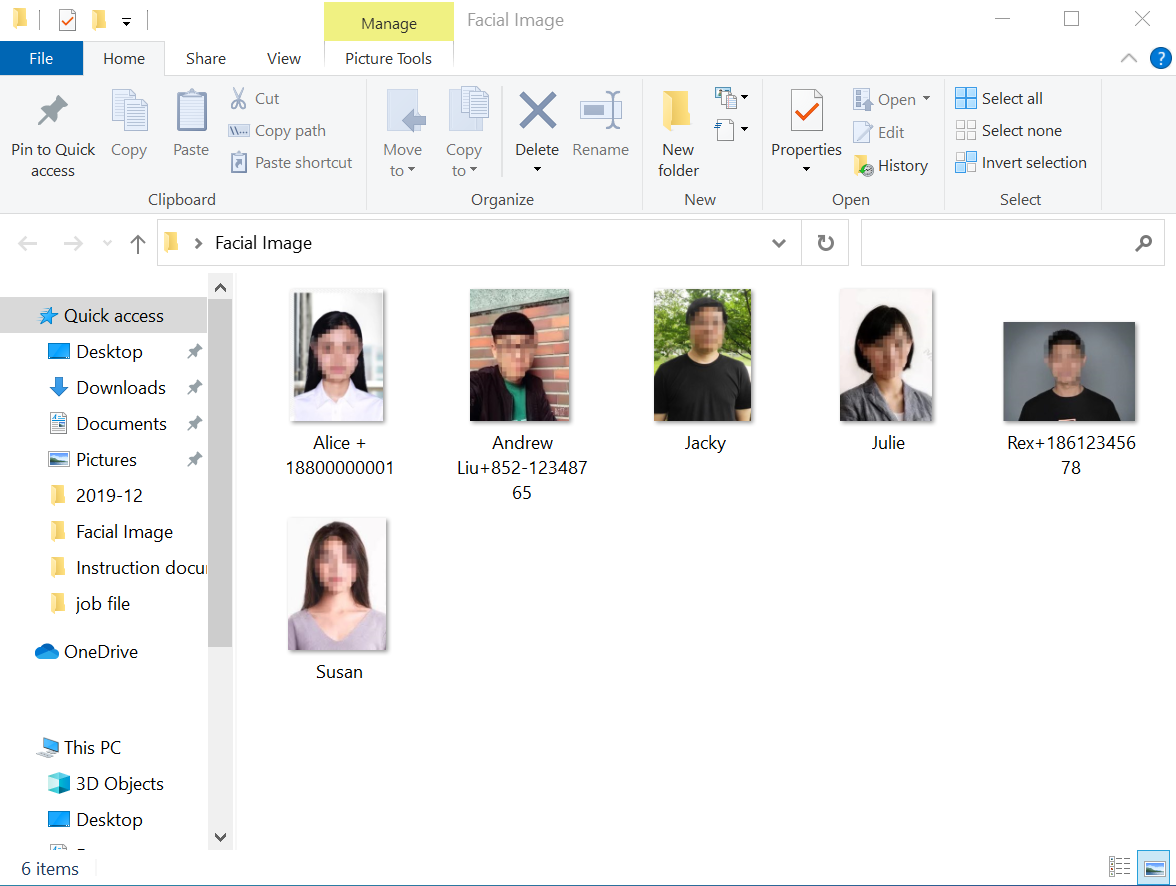
Task: Click the Rename icon in Organize group
Action: (600, 111)
